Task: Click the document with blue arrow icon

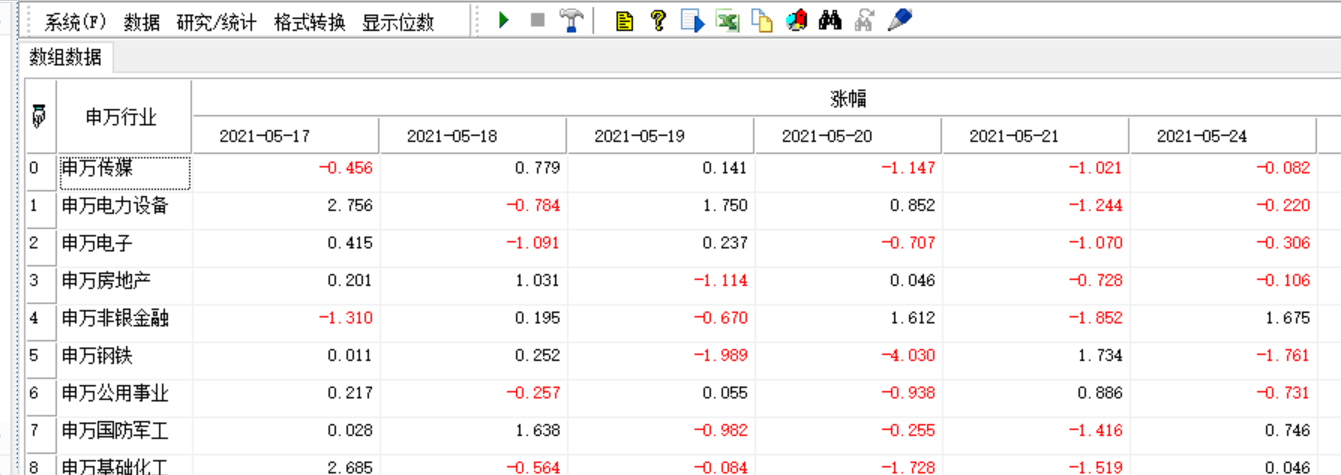Action: (x=692, y=20)
